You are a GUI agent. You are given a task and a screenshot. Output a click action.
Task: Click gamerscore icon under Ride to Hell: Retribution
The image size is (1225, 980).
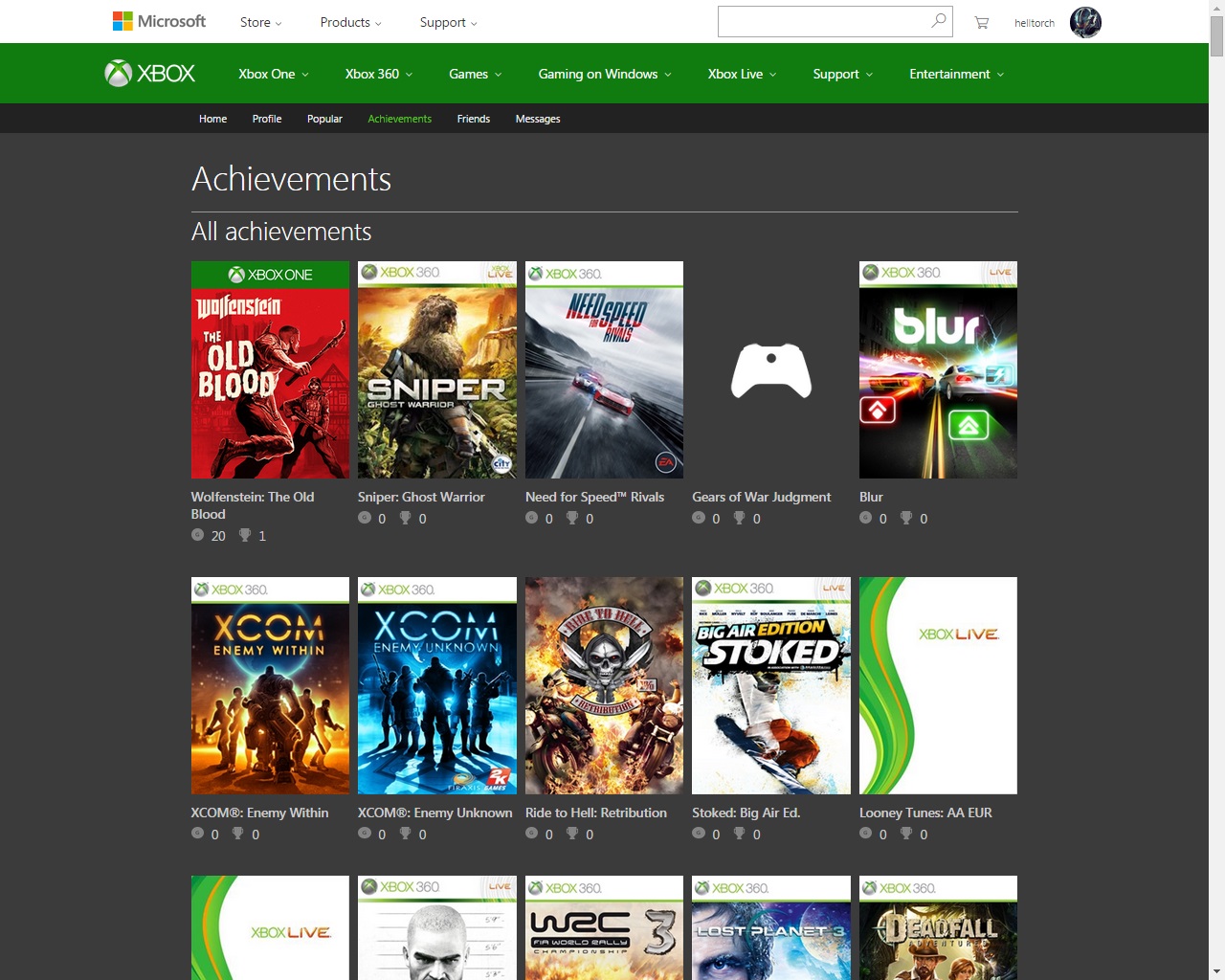coord(532,834)
